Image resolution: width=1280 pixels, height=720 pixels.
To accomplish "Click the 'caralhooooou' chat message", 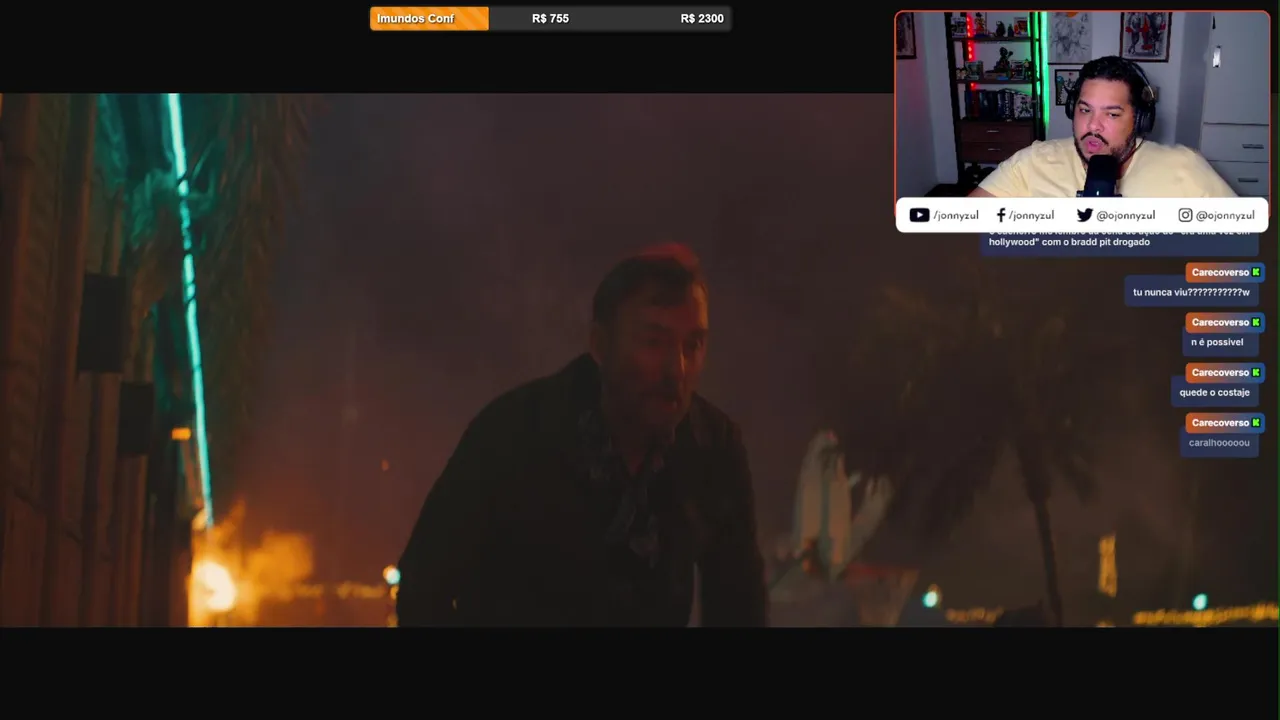I will 1219,442.
